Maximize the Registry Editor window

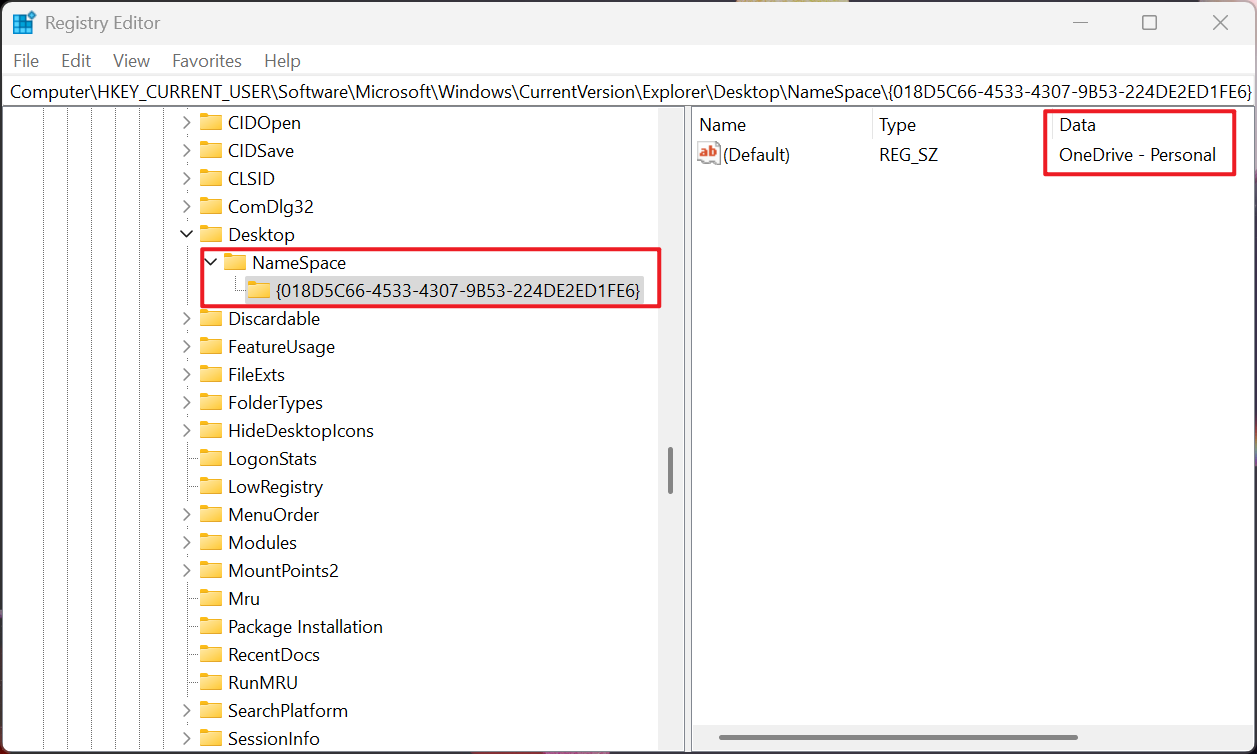[1150, 22]
